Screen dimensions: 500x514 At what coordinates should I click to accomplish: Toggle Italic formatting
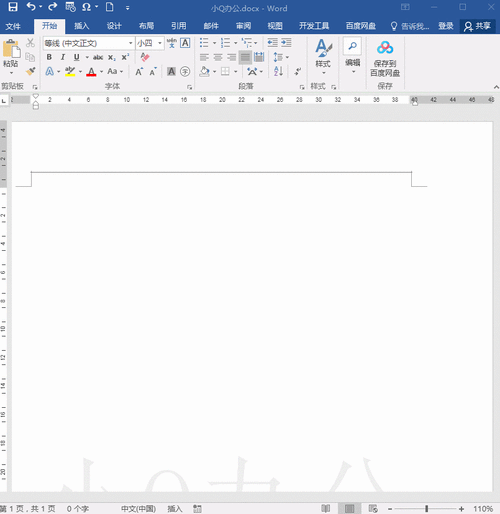click(x=63, y=57)
